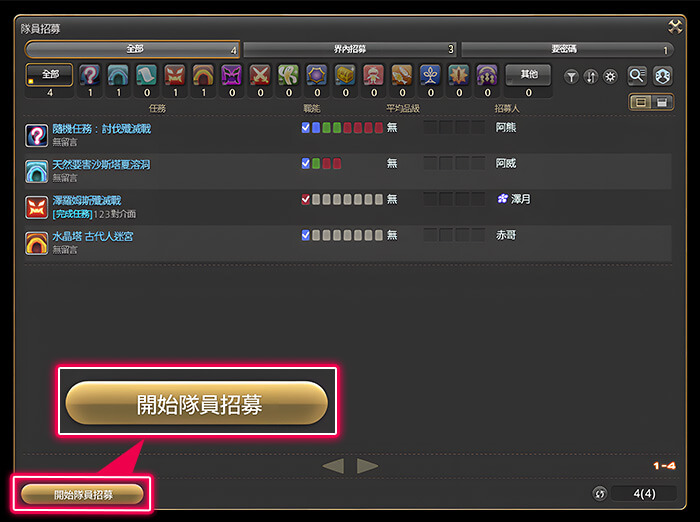
Task: Open the magnifying glass search icon
Action: pos(636,75)
